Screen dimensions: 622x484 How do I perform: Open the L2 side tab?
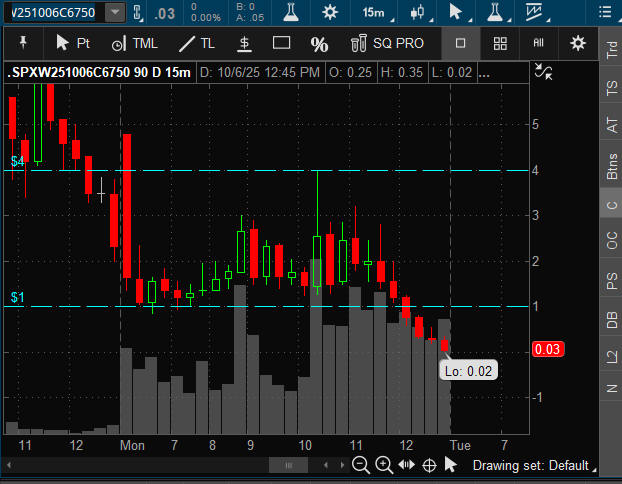coord(611,356)
